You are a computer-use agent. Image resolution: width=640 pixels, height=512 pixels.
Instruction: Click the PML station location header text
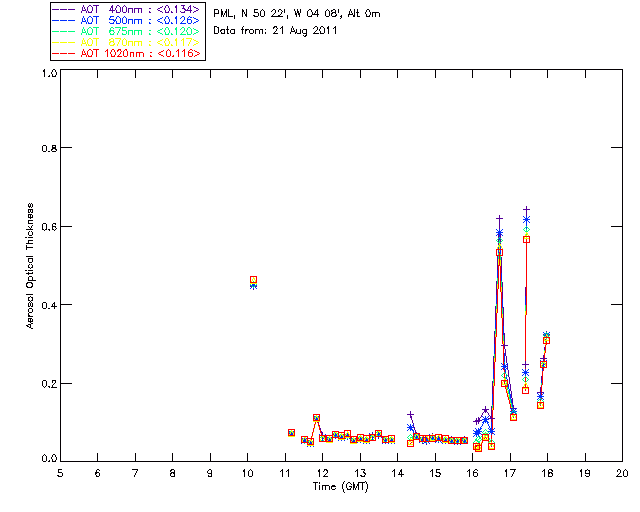click(x=297, y=14)
